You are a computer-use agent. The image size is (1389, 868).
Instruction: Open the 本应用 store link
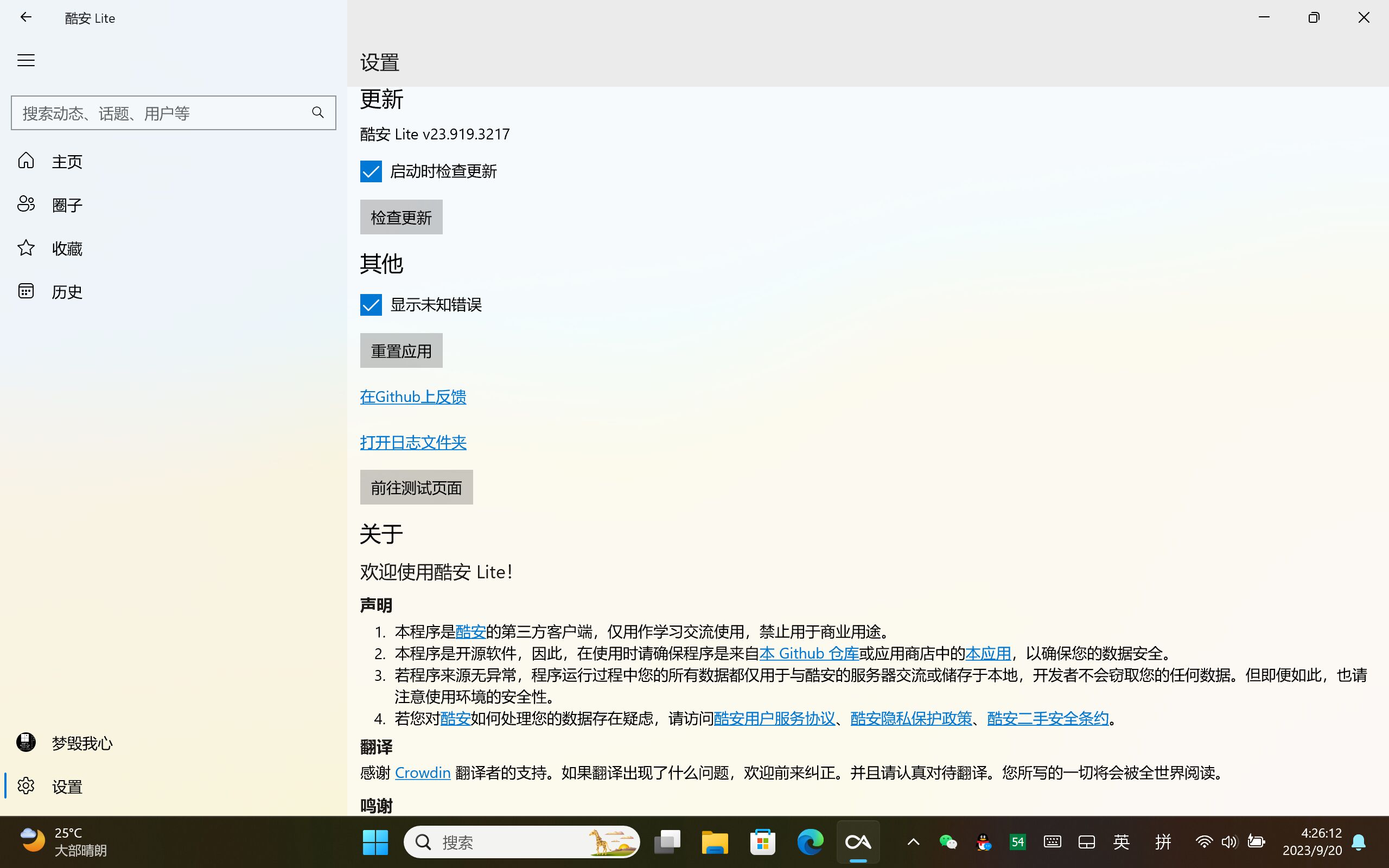click(x=988, y=653)
